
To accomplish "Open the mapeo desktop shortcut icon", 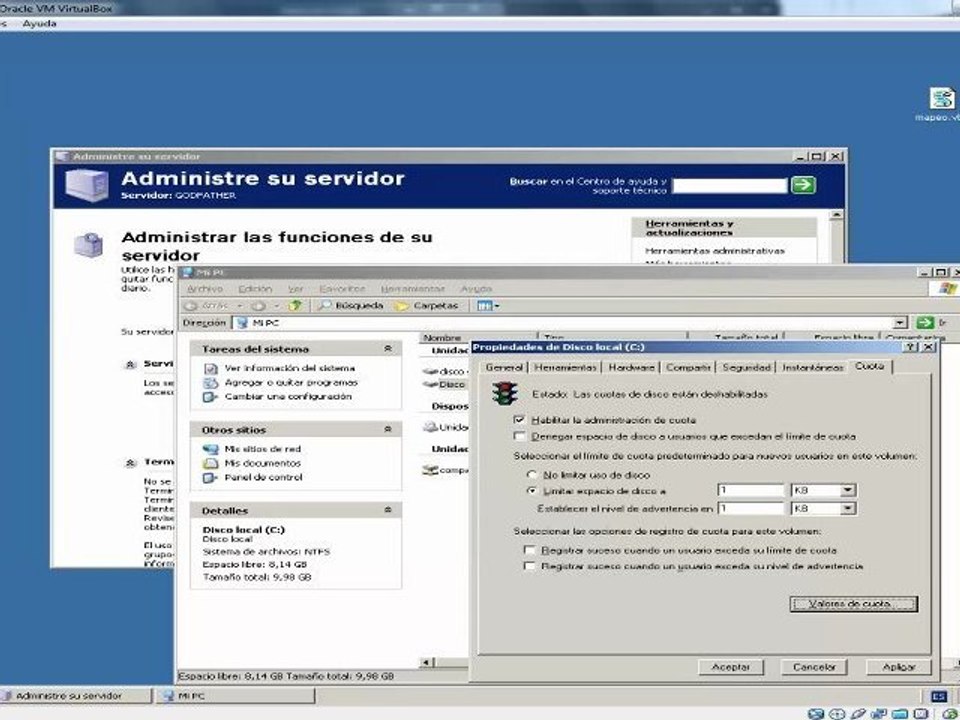I will [x=942, y=99].
